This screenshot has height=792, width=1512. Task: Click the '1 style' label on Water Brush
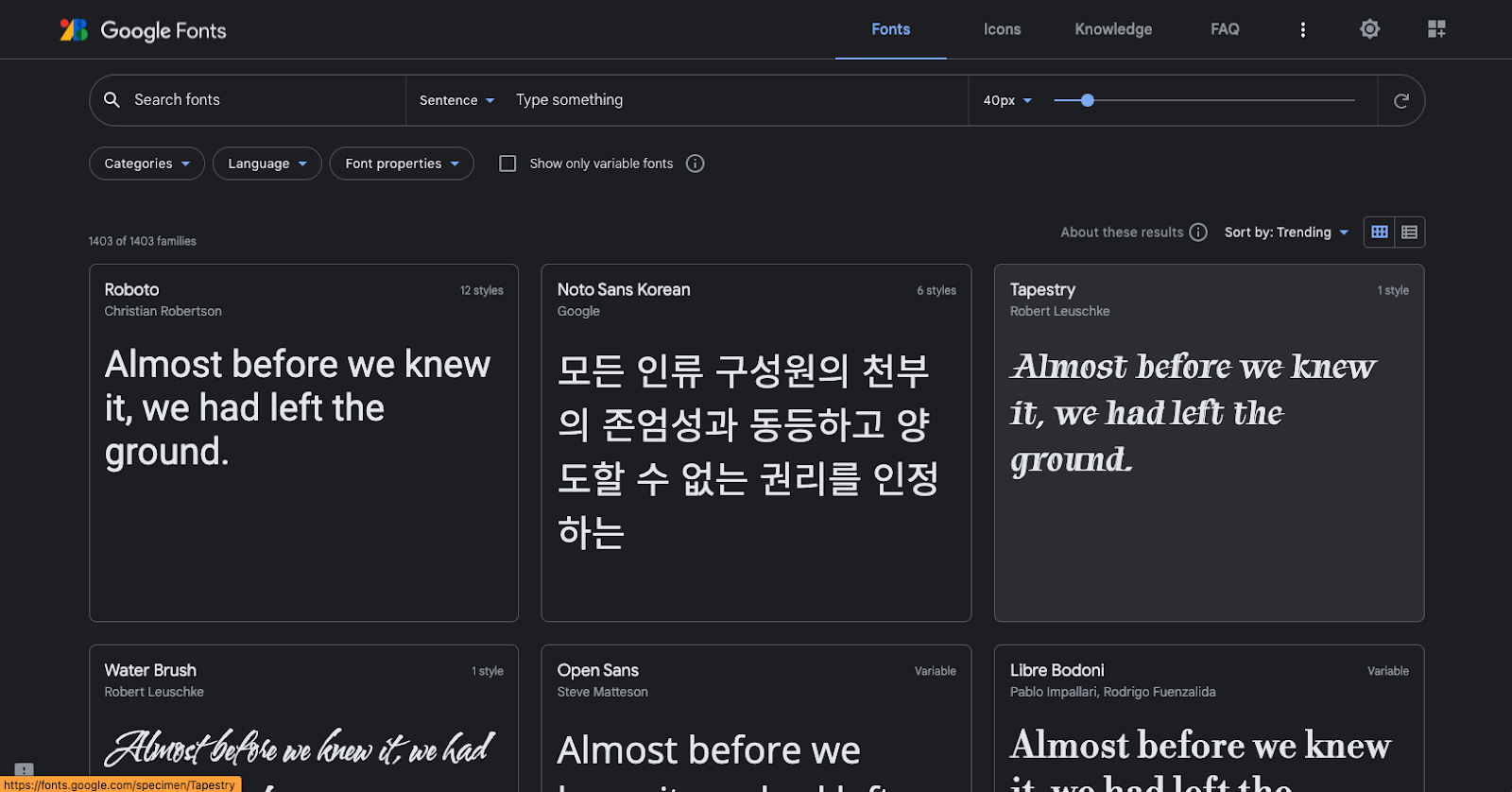coord(487,671)
